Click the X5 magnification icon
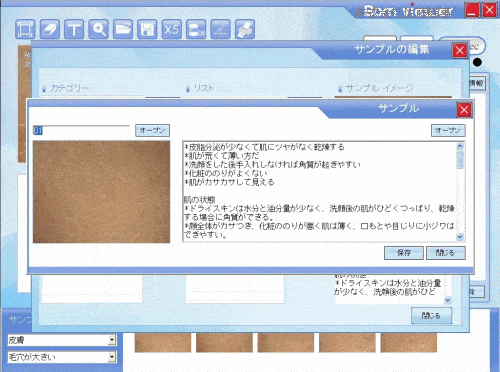This screenshot has height=372, width=500. click(172, 29)
